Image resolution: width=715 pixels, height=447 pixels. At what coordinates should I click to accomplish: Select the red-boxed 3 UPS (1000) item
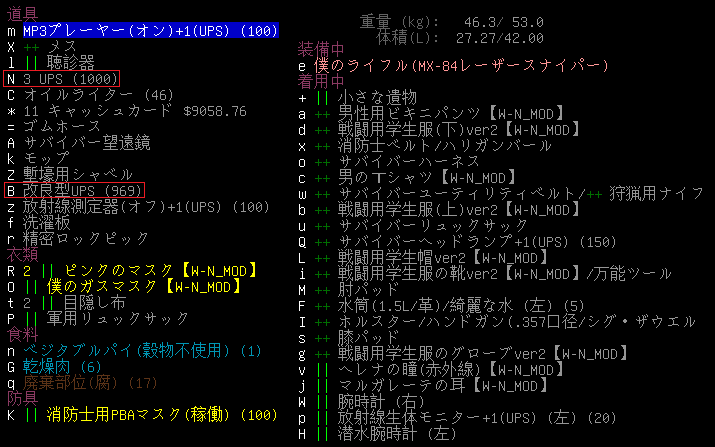tap(62, 78)
